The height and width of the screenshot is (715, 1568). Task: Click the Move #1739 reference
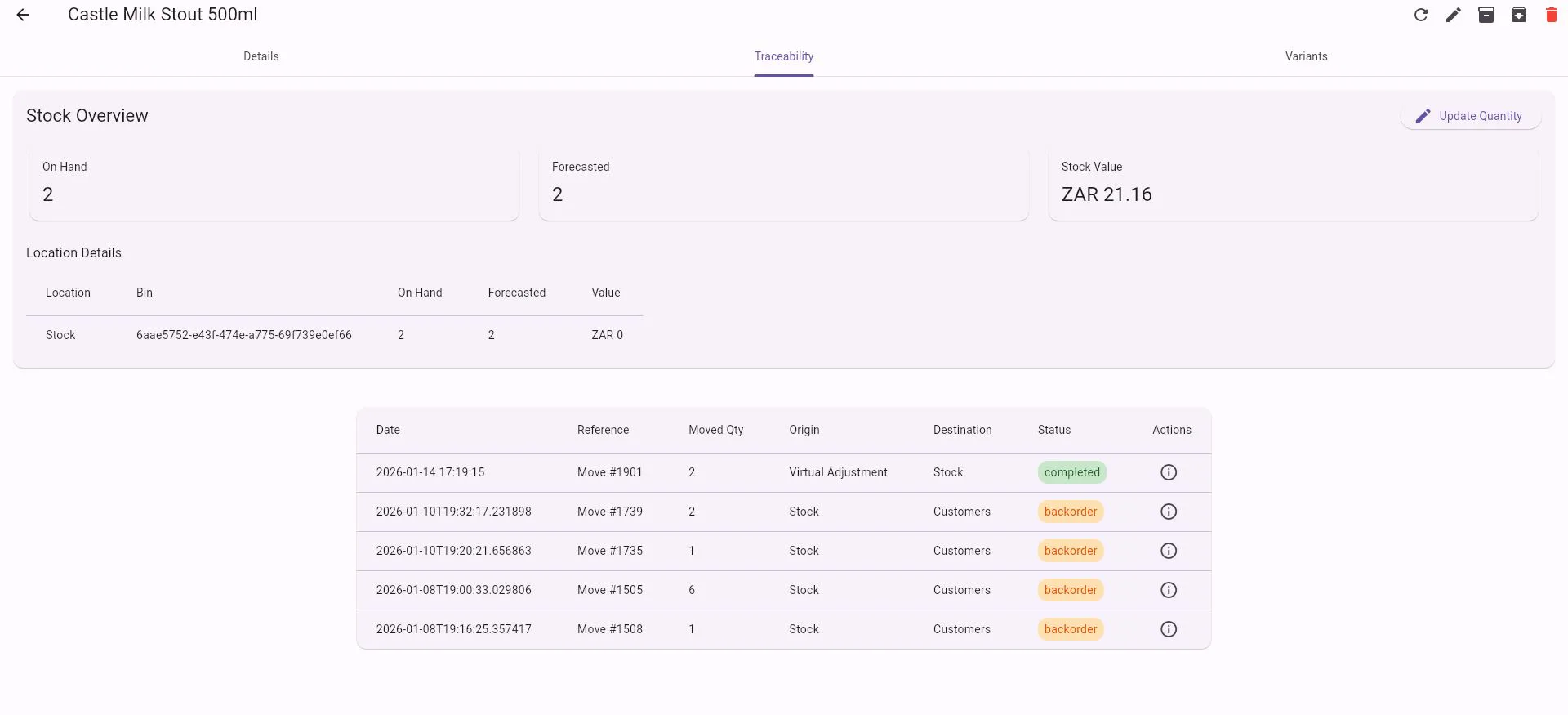point(610,512)
